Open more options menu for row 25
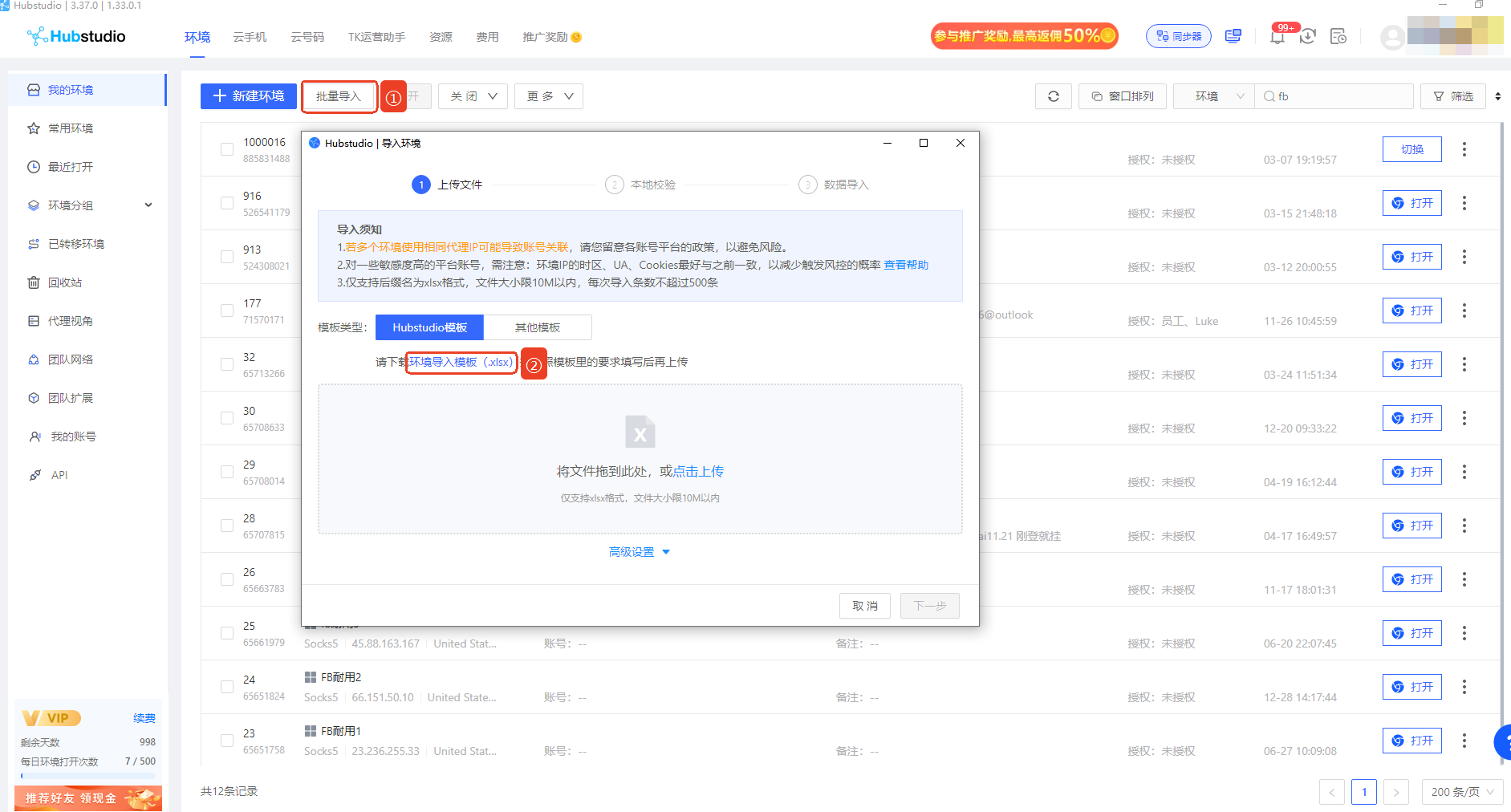 (1464, 633)
